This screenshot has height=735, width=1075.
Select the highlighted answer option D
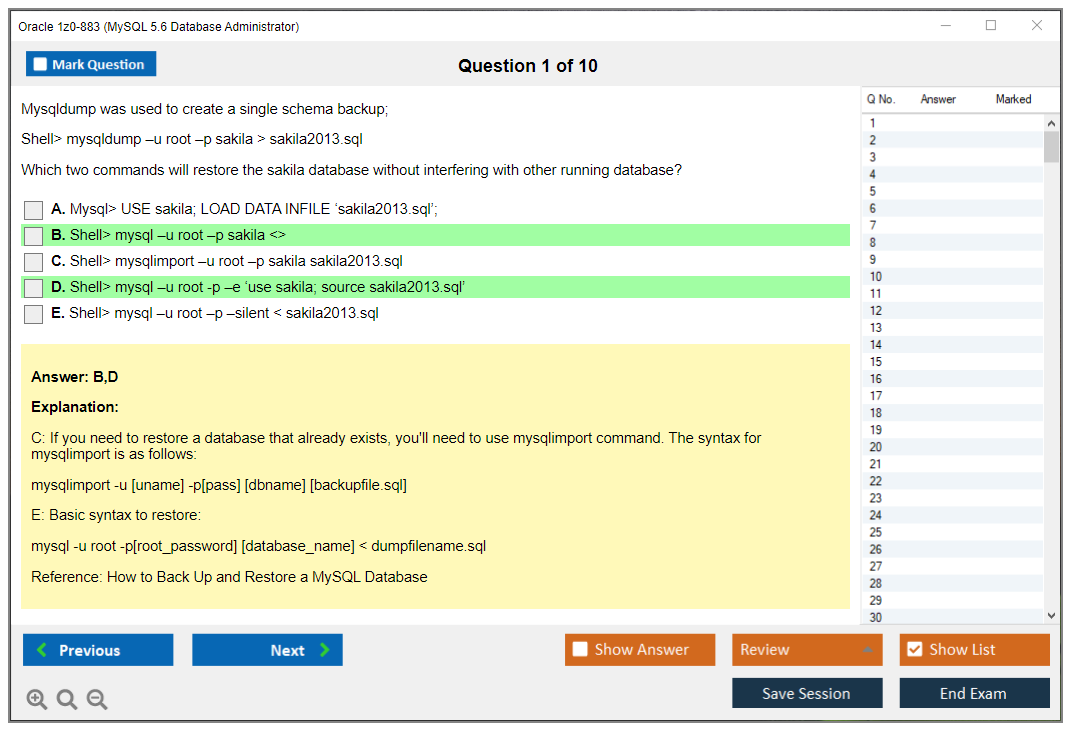[33, 287]
